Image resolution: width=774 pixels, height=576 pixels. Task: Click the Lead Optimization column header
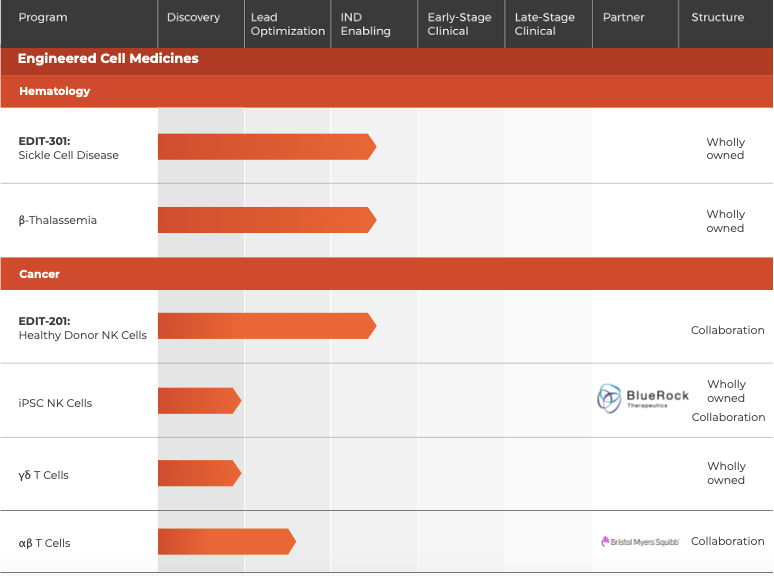(x=287, y=24)
